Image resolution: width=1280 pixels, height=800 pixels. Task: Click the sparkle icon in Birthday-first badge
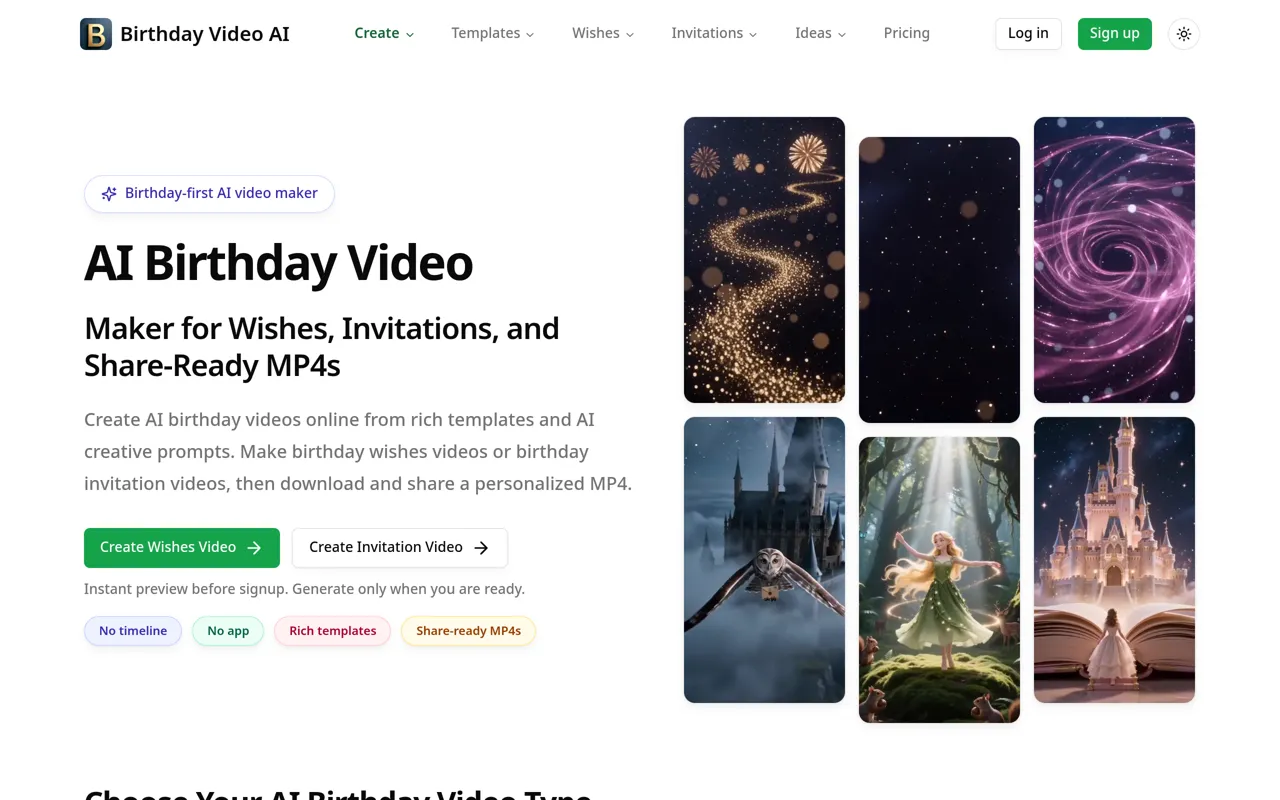click(109, 194)
